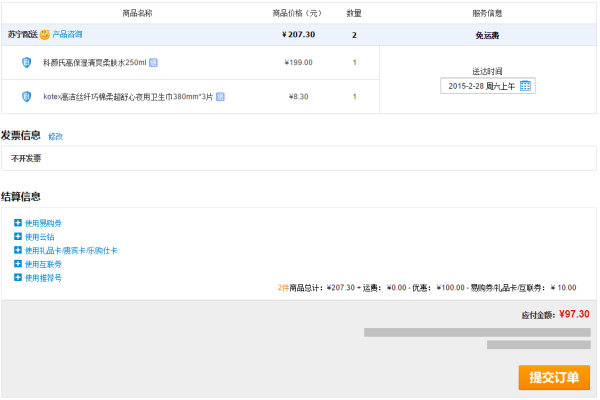Screen dimensions: 600x400
Task: Click the ¥8.30 price cell
Action: (x=298, y=97)
